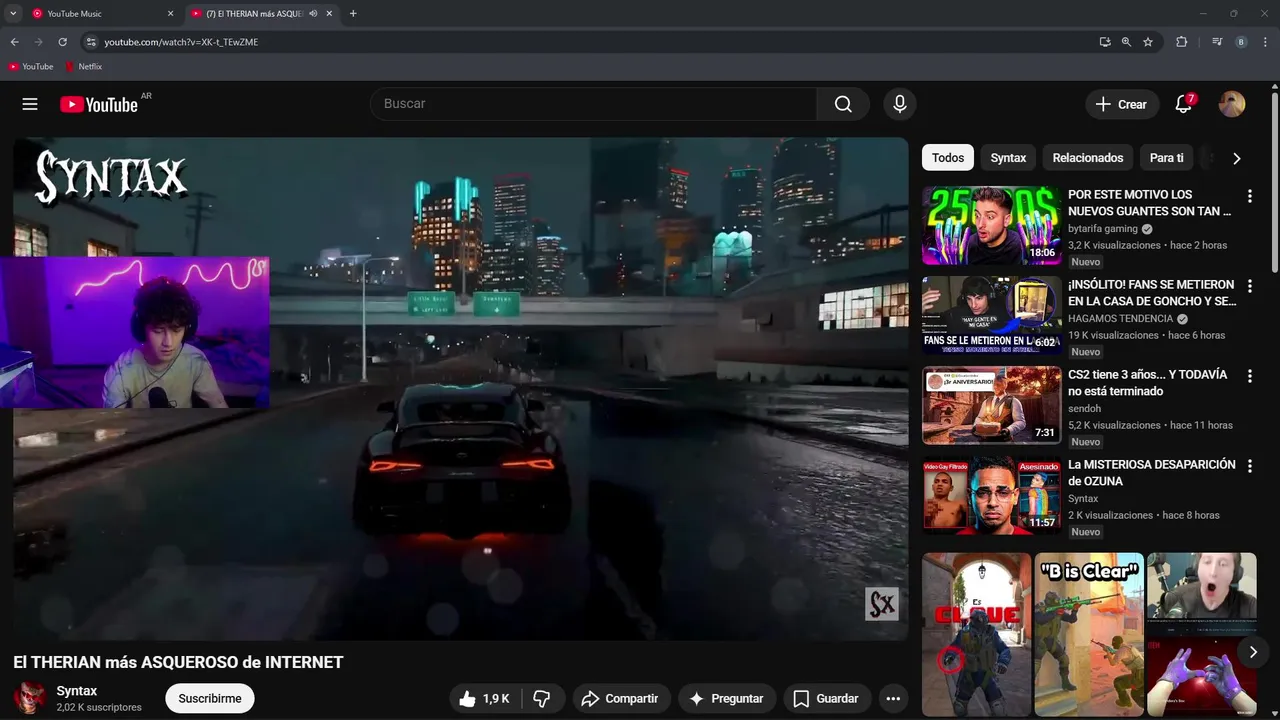Start voice search with microphone icon

[900, 104]
